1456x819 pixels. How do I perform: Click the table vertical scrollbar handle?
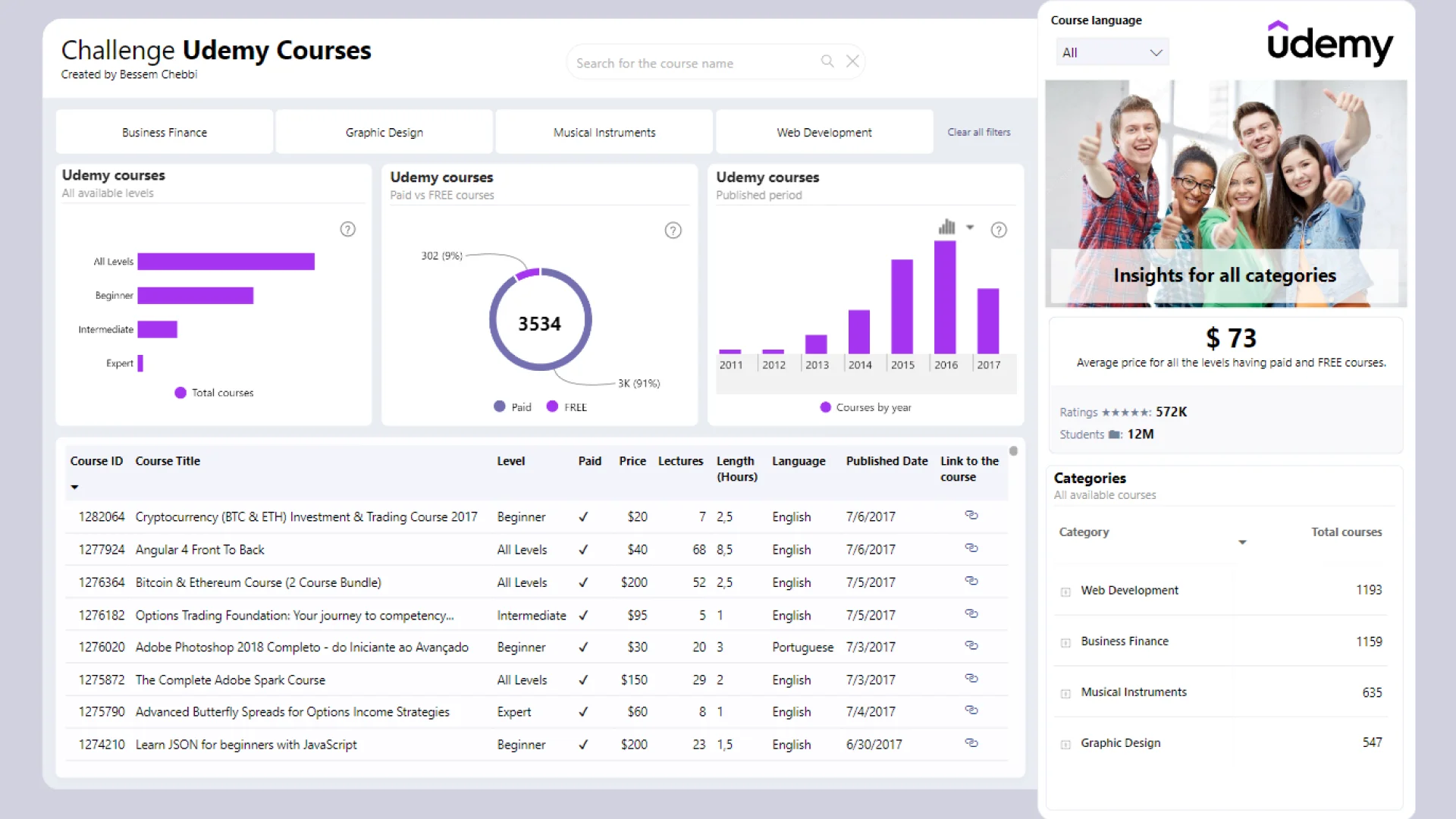tap(1013, 451)
